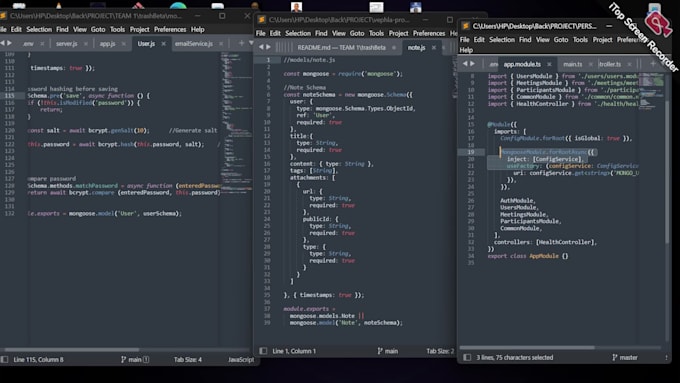Click the 'Line 115, Column 8' status text
Screen dimensions: 680x383
tap(38, 360)
